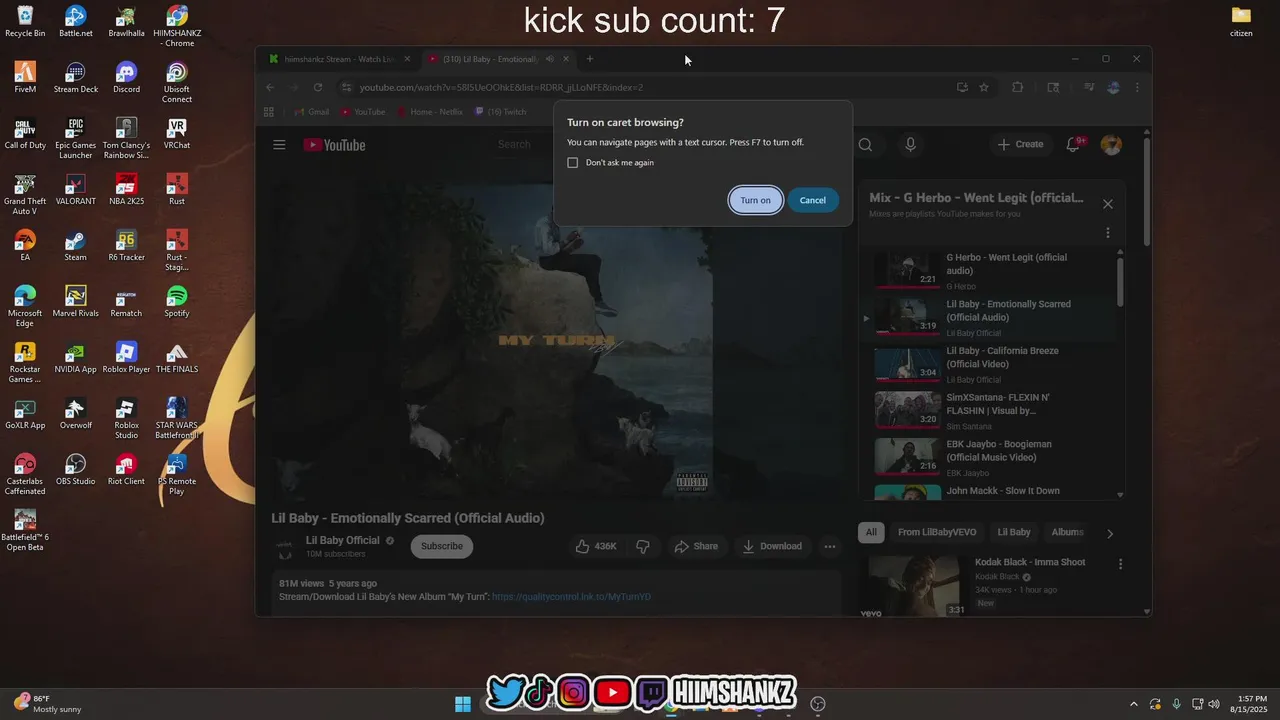Open Windows Start menu
The width and height of the screenshot is (1280, 720).
(x=463, y=704)
